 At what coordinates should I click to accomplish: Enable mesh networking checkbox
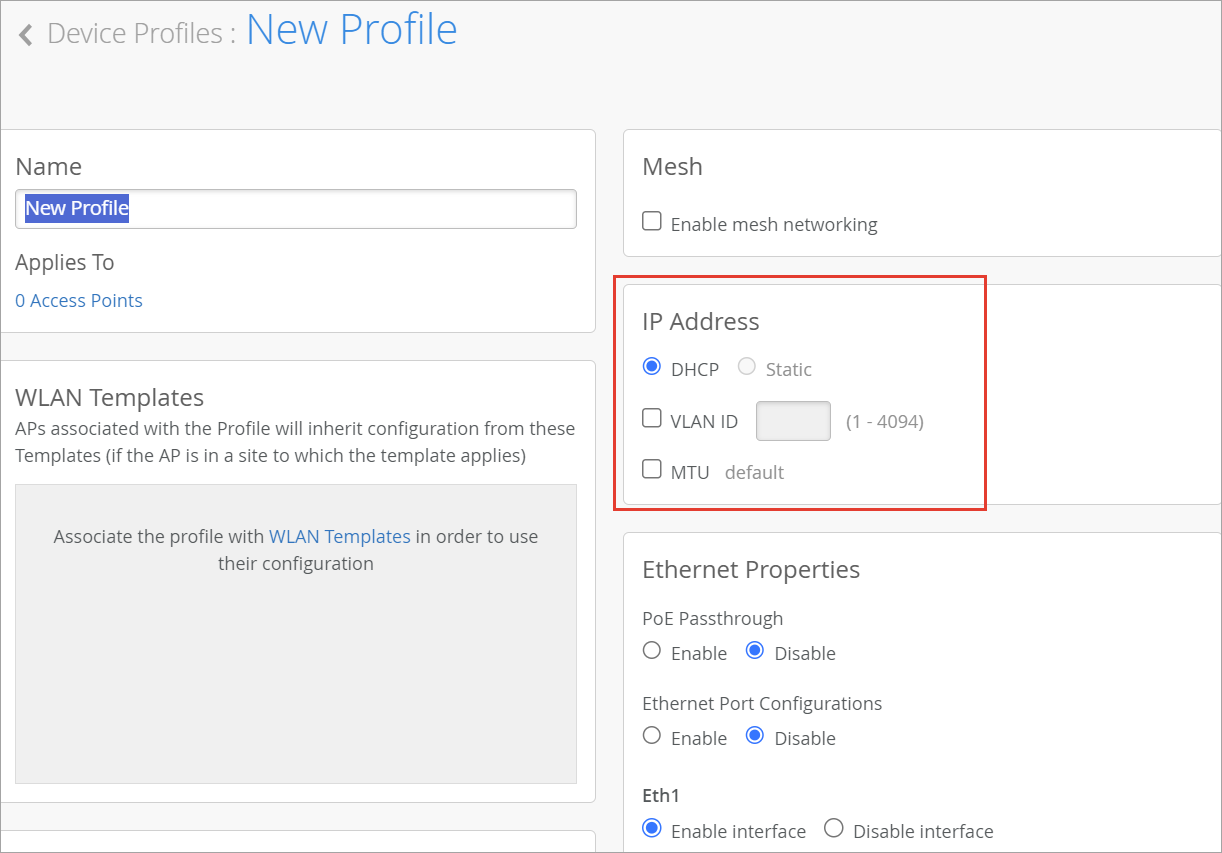(x=652, y=222)
